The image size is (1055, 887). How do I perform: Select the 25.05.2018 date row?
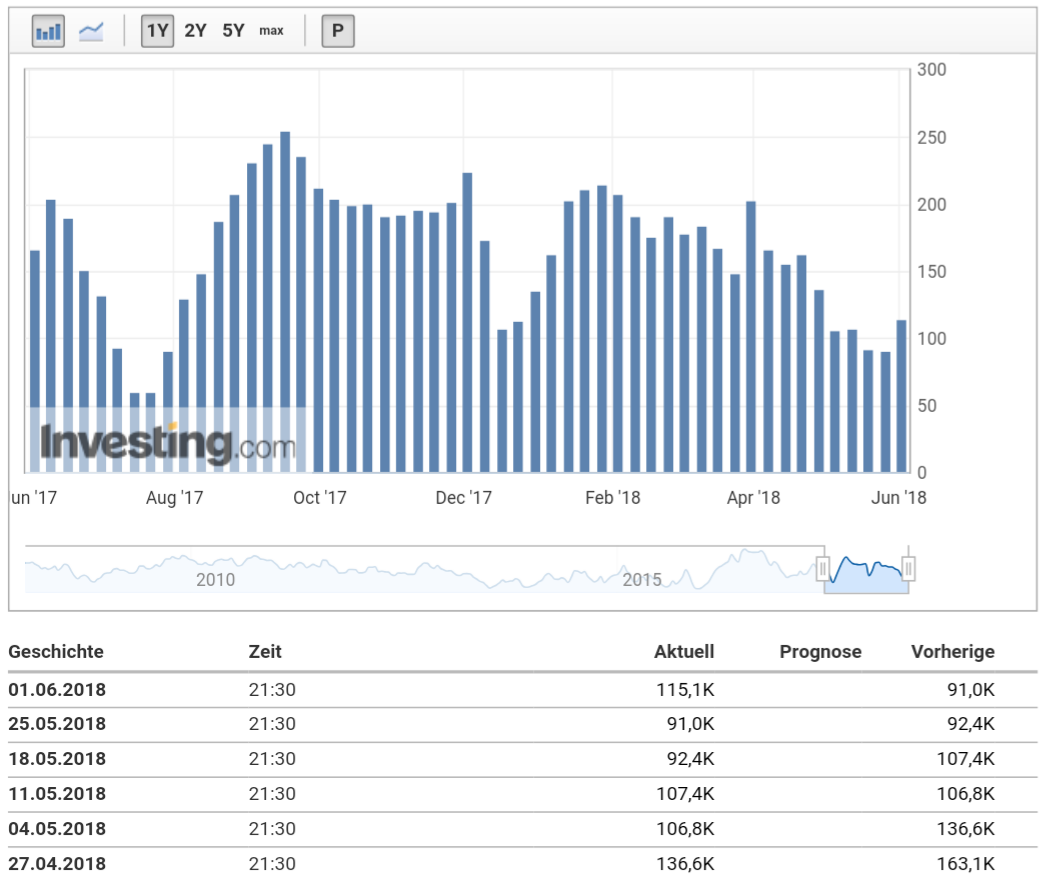[523, 724]
